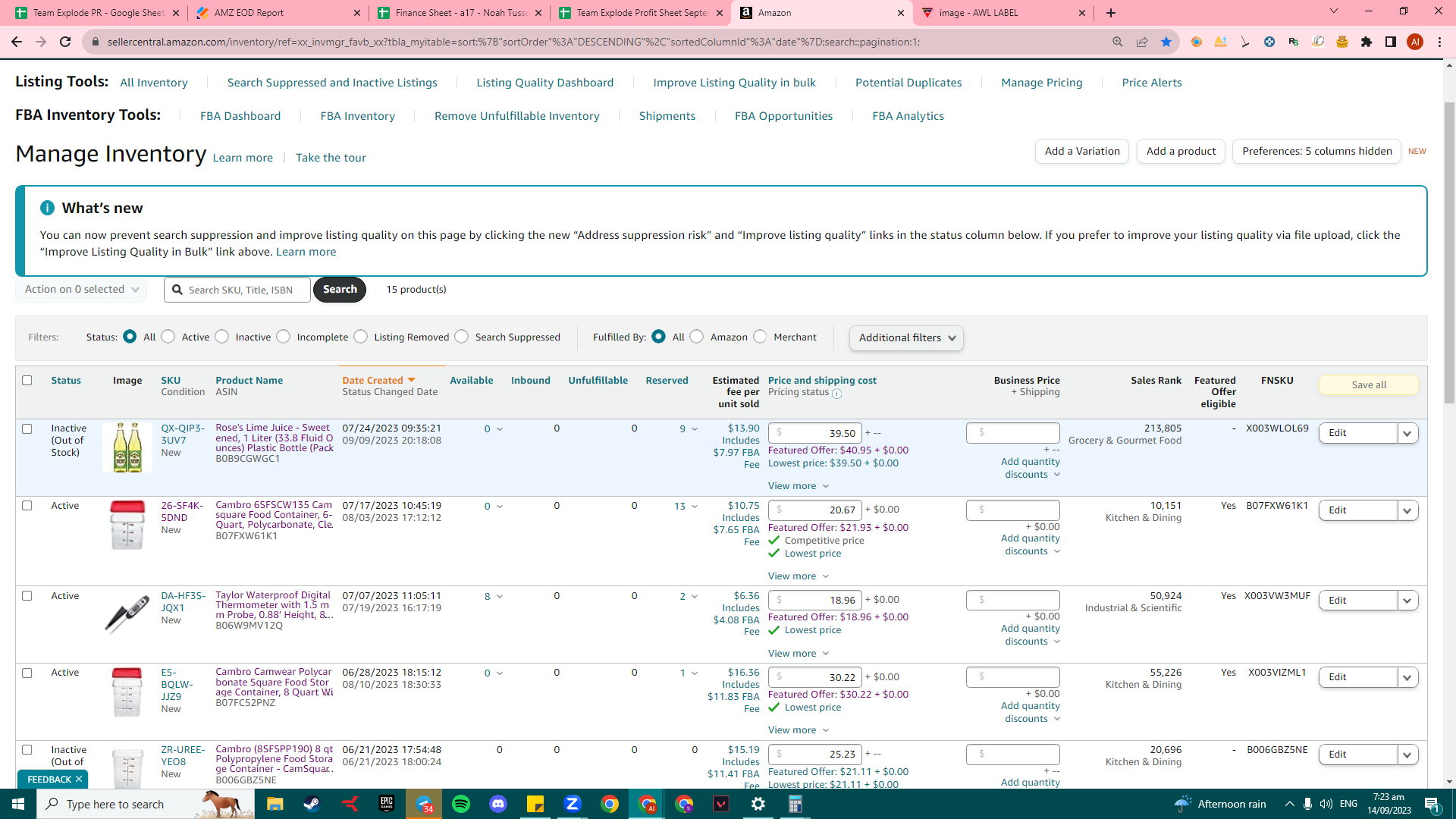Open Zoom from the taskbar
1456x819 pixels.
(x=573, y=804)
